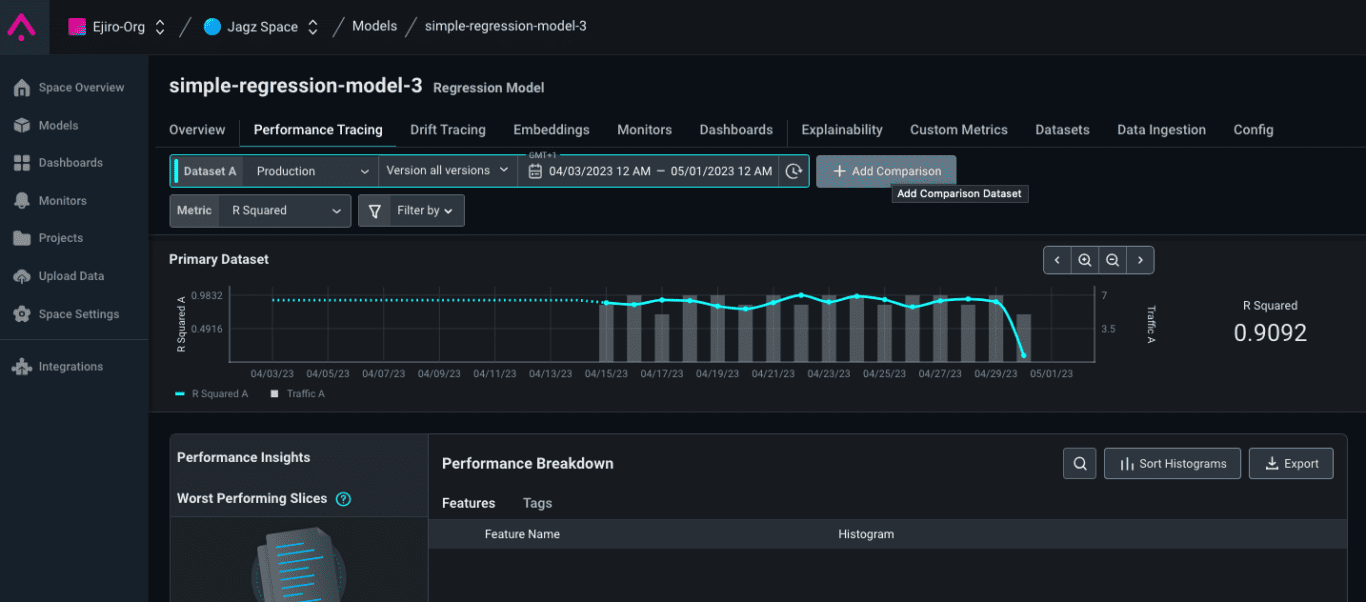
Task: Click the clock icon beside date range
Action: click(x=793, y=171)
